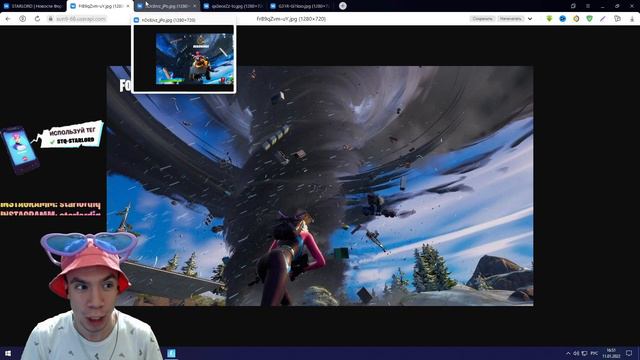Close the active jpg tab
This screenshot has width=640, height=360.
click(x=128, y=6)
